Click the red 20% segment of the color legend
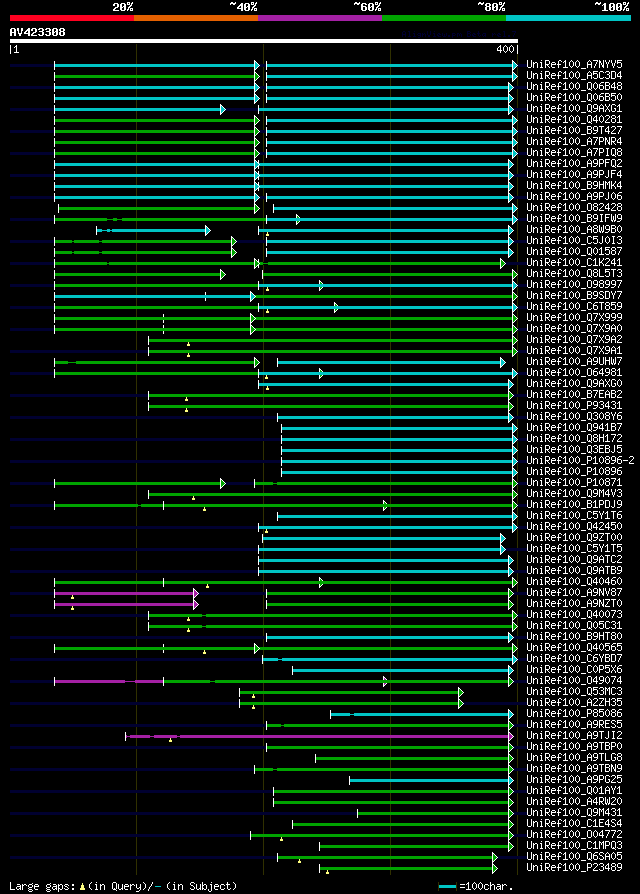 [x=72, y=18]
